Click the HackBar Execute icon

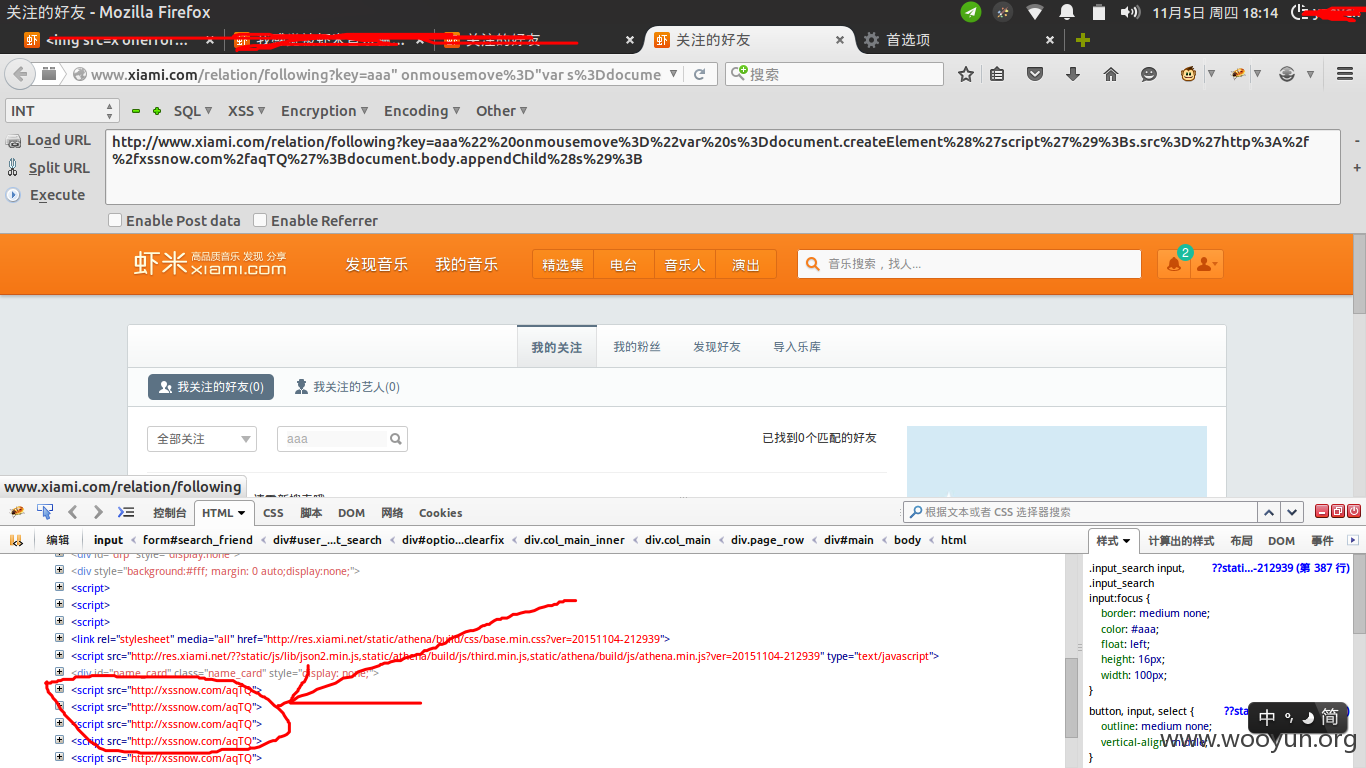(x=14, y=195)
